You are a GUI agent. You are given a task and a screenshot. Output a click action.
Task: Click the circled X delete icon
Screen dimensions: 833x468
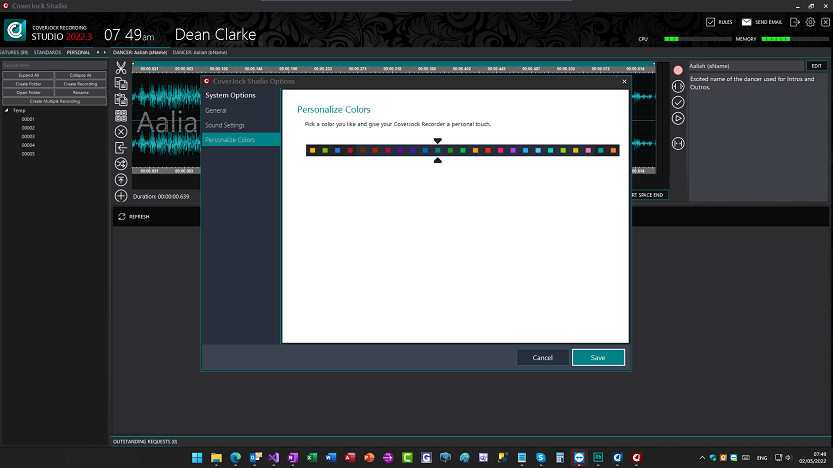click(x=121, y=131)
